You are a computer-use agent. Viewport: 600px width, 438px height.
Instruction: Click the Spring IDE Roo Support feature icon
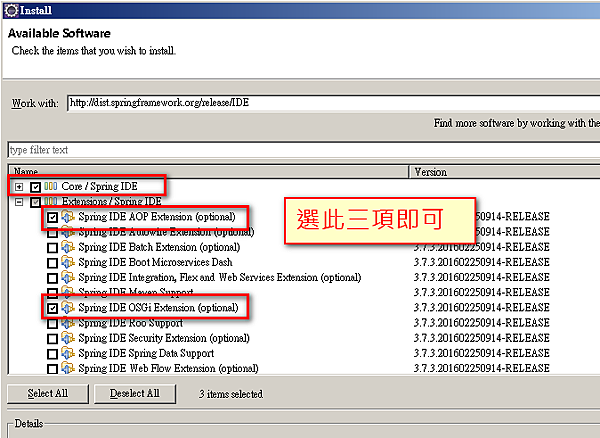68,323
